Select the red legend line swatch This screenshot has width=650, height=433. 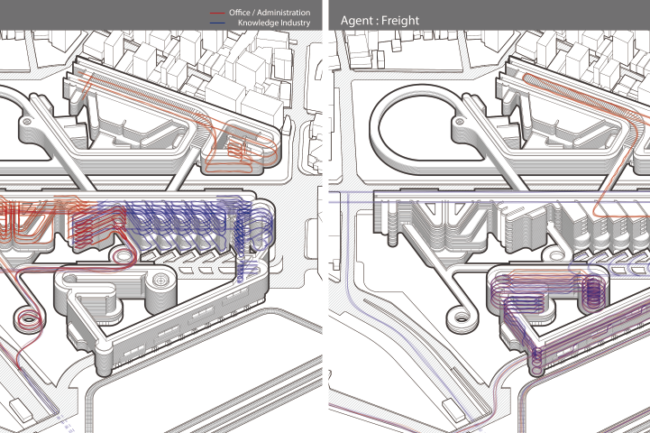(216, 13)
